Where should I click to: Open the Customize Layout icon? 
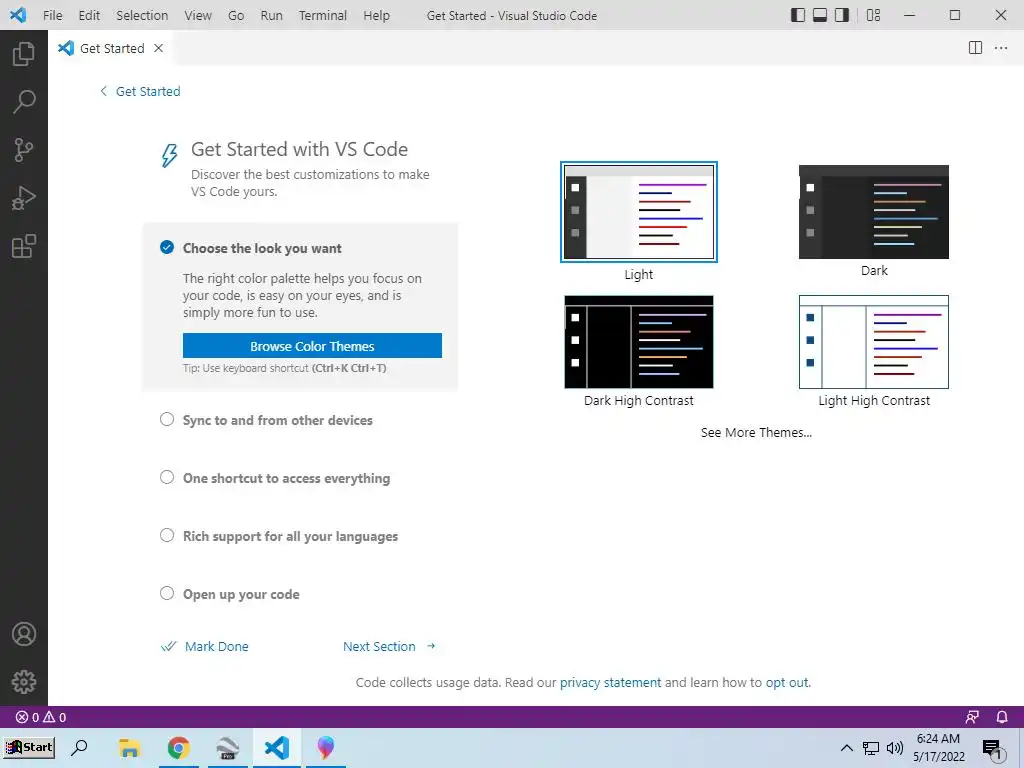pos(873,15)
